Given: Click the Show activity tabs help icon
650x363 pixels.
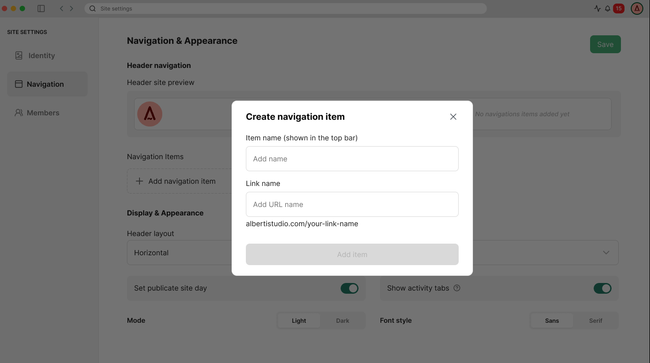Looking at the screenshot, I should click(x=457, y=288).
